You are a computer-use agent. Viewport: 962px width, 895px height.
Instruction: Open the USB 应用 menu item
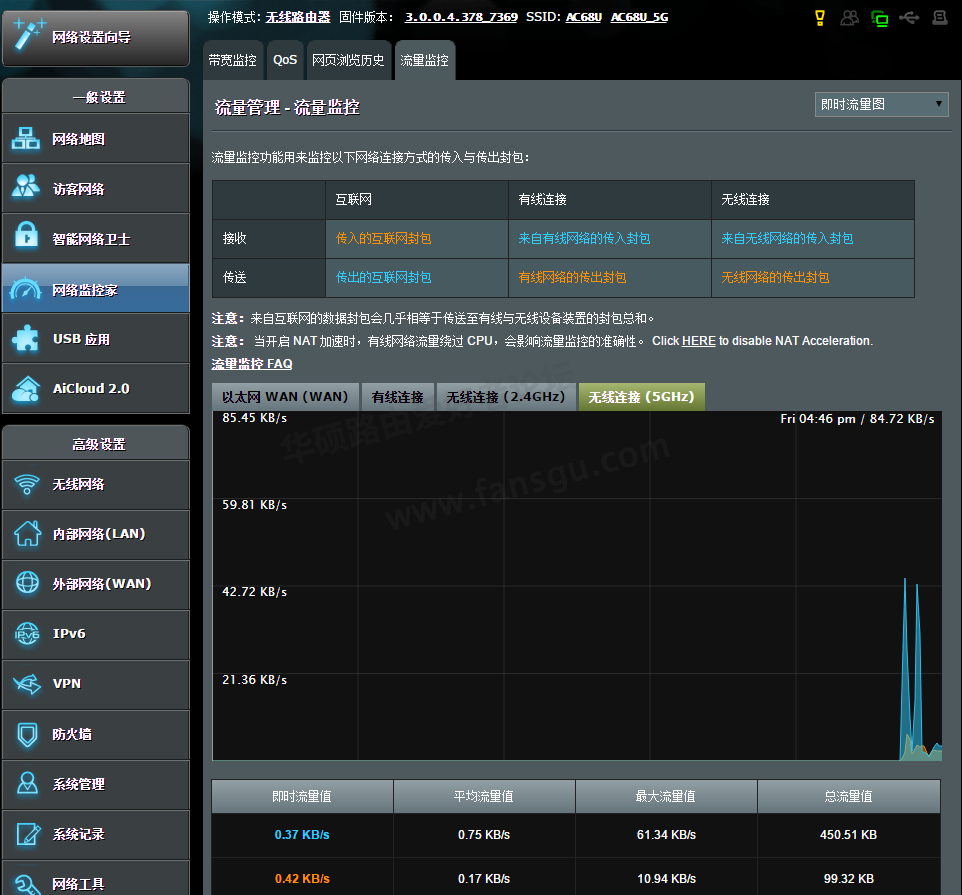(96, 339)
